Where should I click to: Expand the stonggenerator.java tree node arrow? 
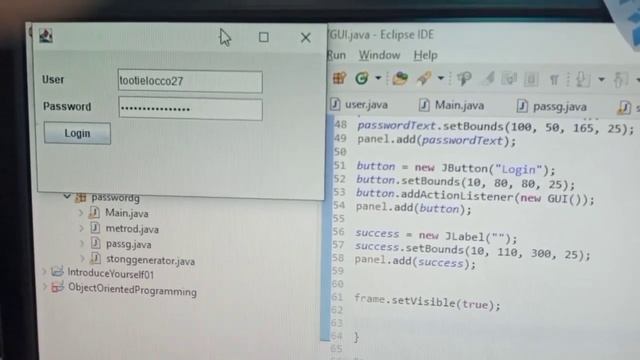point(82,259)
